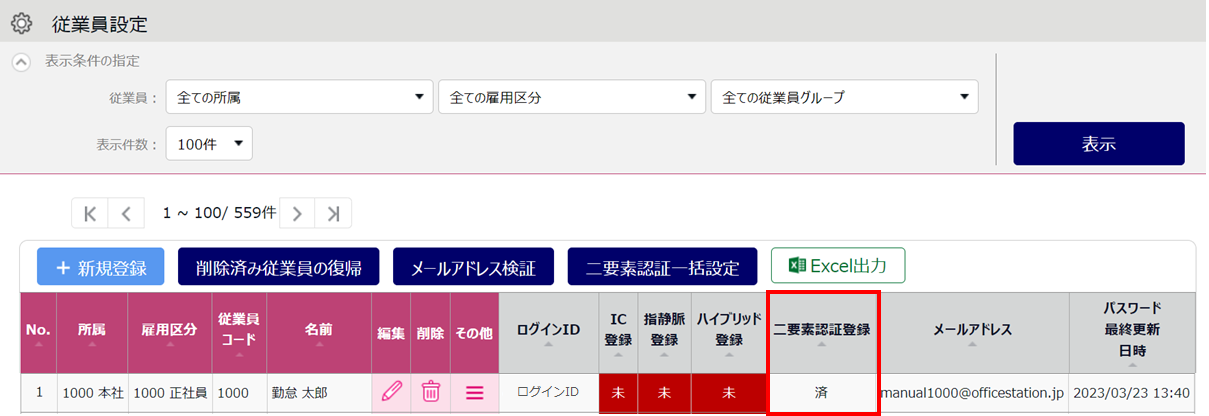The height and width of the screenshot is (416, 1209).
Task: Open the 100件 display count dropdown
Action: [x=209, y=143]
